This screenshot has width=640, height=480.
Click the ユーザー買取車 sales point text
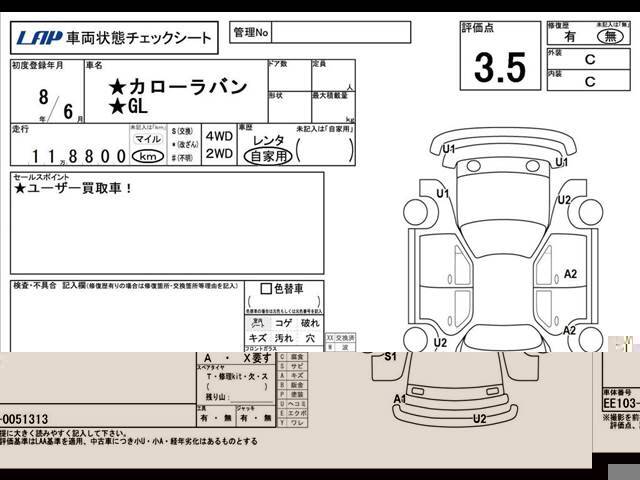tap(73, 188)
